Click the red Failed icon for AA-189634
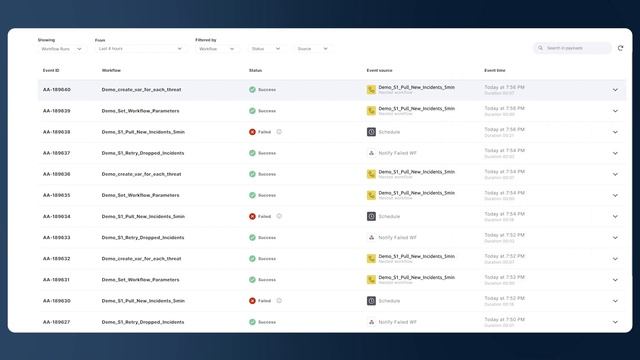Viewport: 640px width, 360px height. [x=252, y=216]
